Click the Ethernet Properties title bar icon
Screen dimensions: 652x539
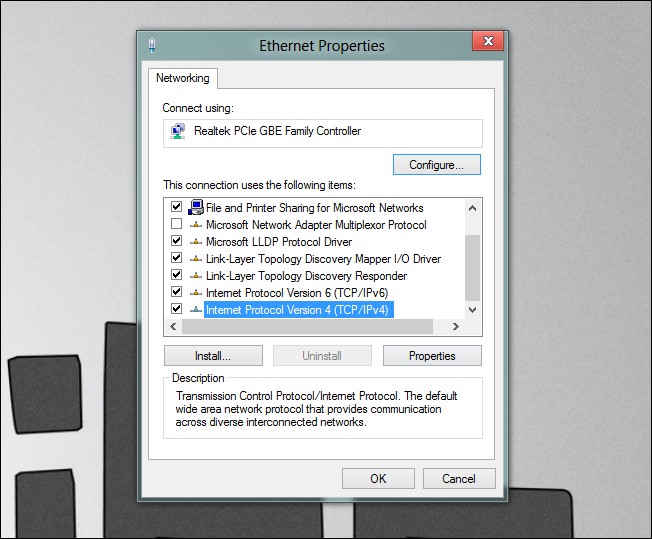pos(152,45)
